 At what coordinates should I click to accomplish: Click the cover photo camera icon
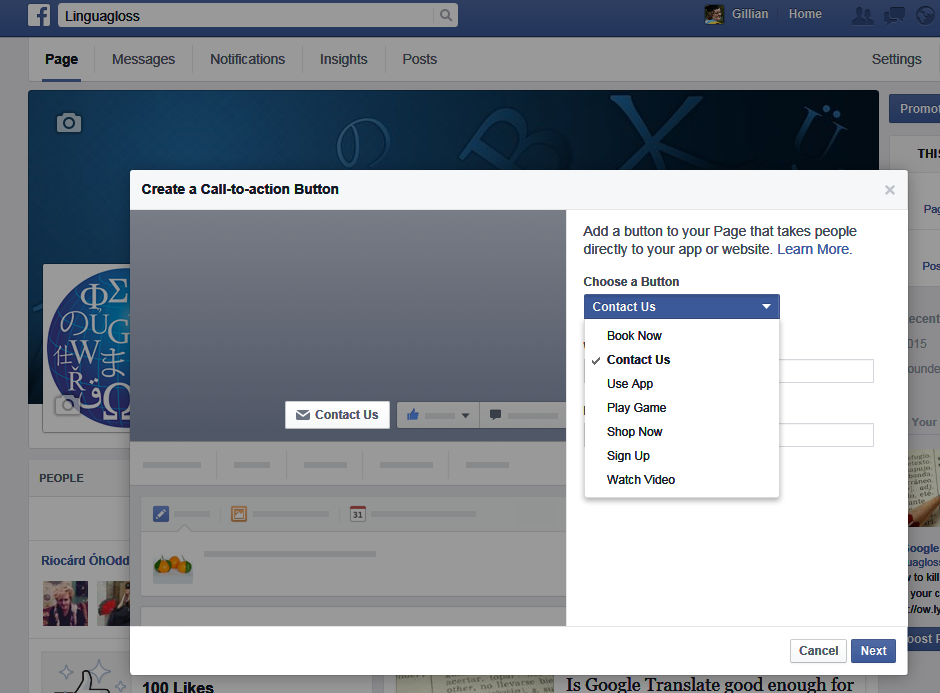coord(69,122)
